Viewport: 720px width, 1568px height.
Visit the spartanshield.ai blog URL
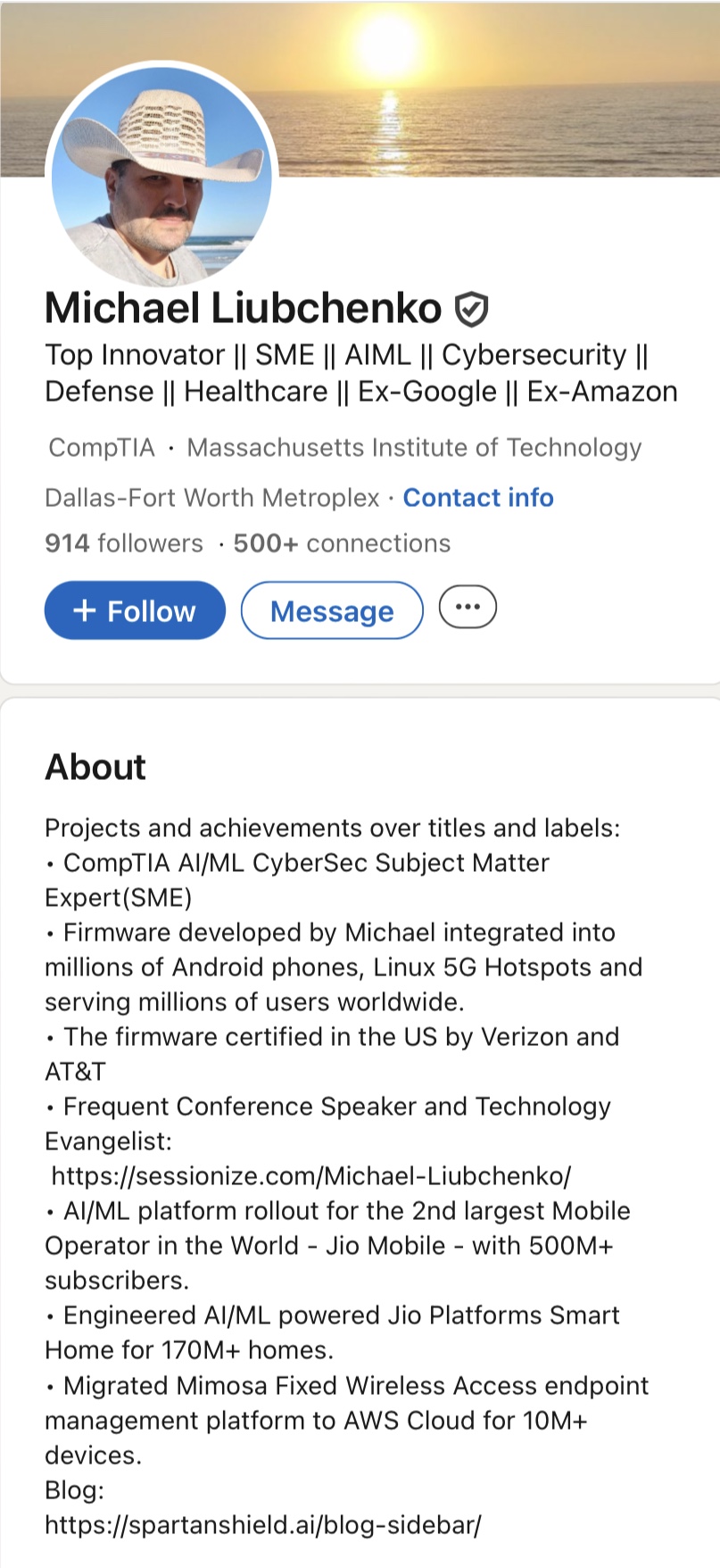[263, 1525]
